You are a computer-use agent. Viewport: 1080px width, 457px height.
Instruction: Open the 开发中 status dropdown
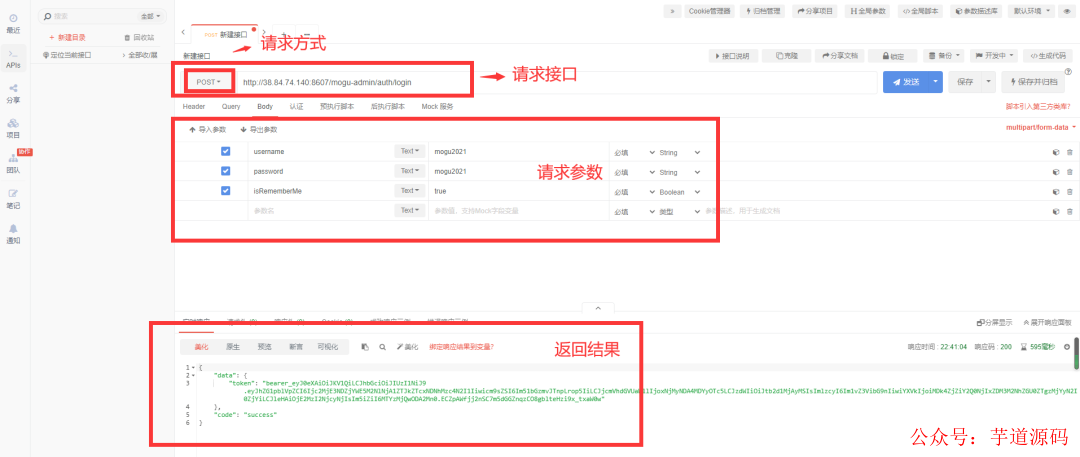click(994, 56)
